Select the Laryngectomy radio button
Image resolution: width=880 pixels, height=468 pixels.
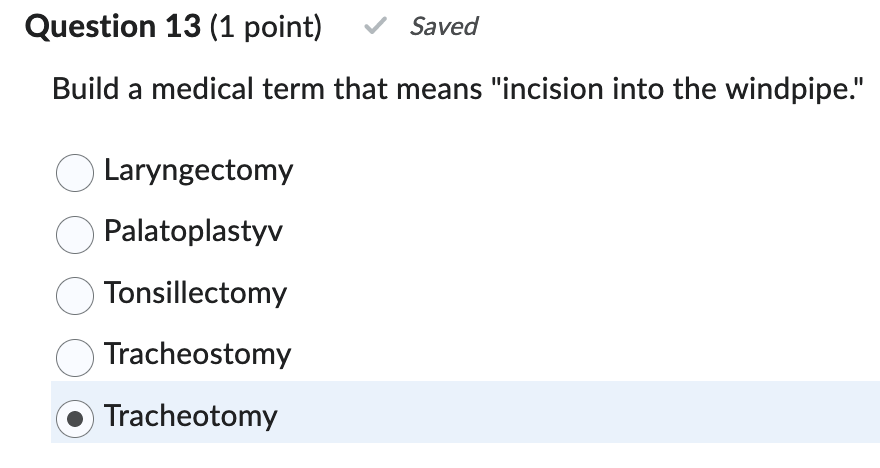[x=75, y=173]
